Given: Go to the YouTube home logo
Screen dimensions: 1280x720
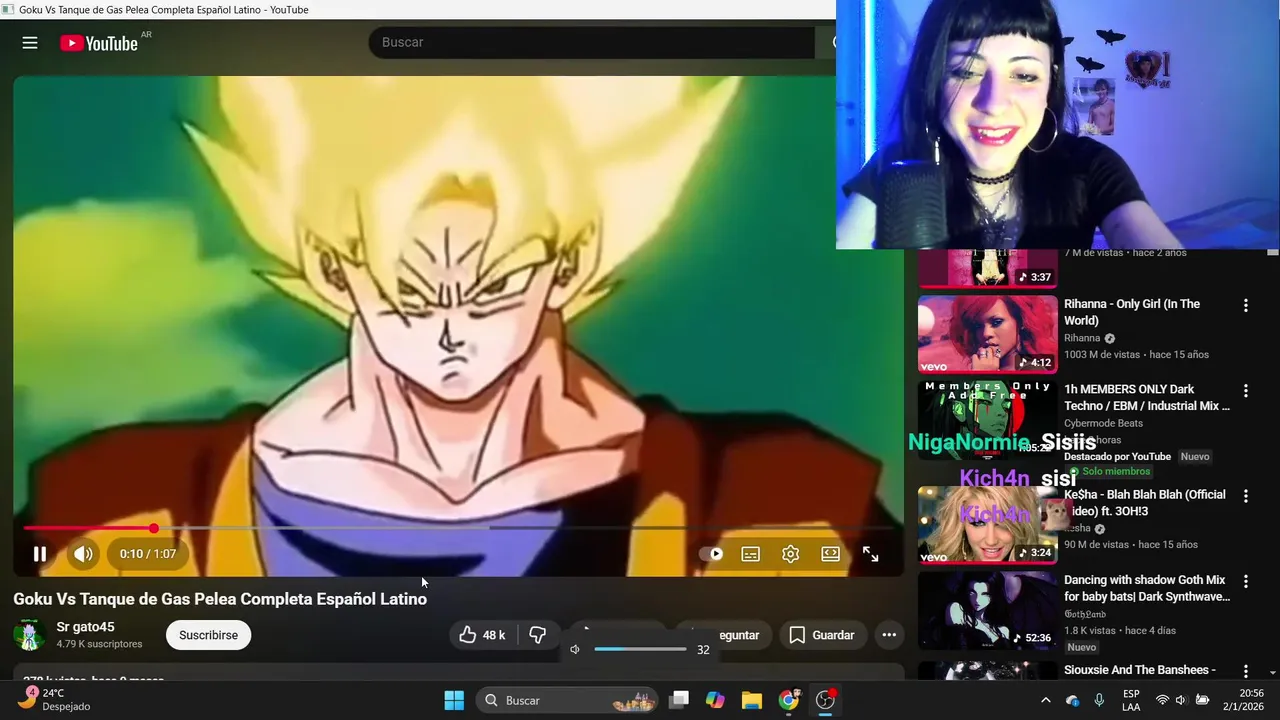Looking at the screenshot, I should pyautogui.click(x=99, y=43).
